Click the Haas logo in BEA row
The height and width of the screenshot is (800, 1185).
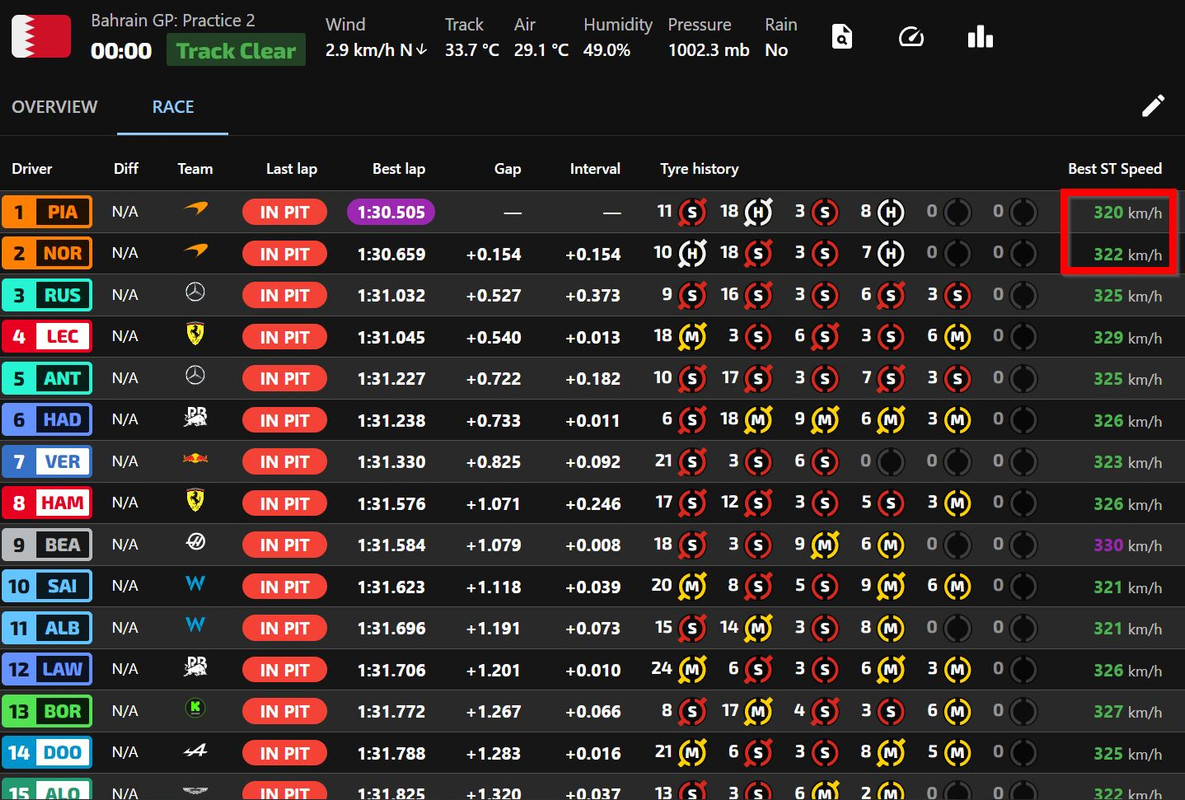click(195, 541)
